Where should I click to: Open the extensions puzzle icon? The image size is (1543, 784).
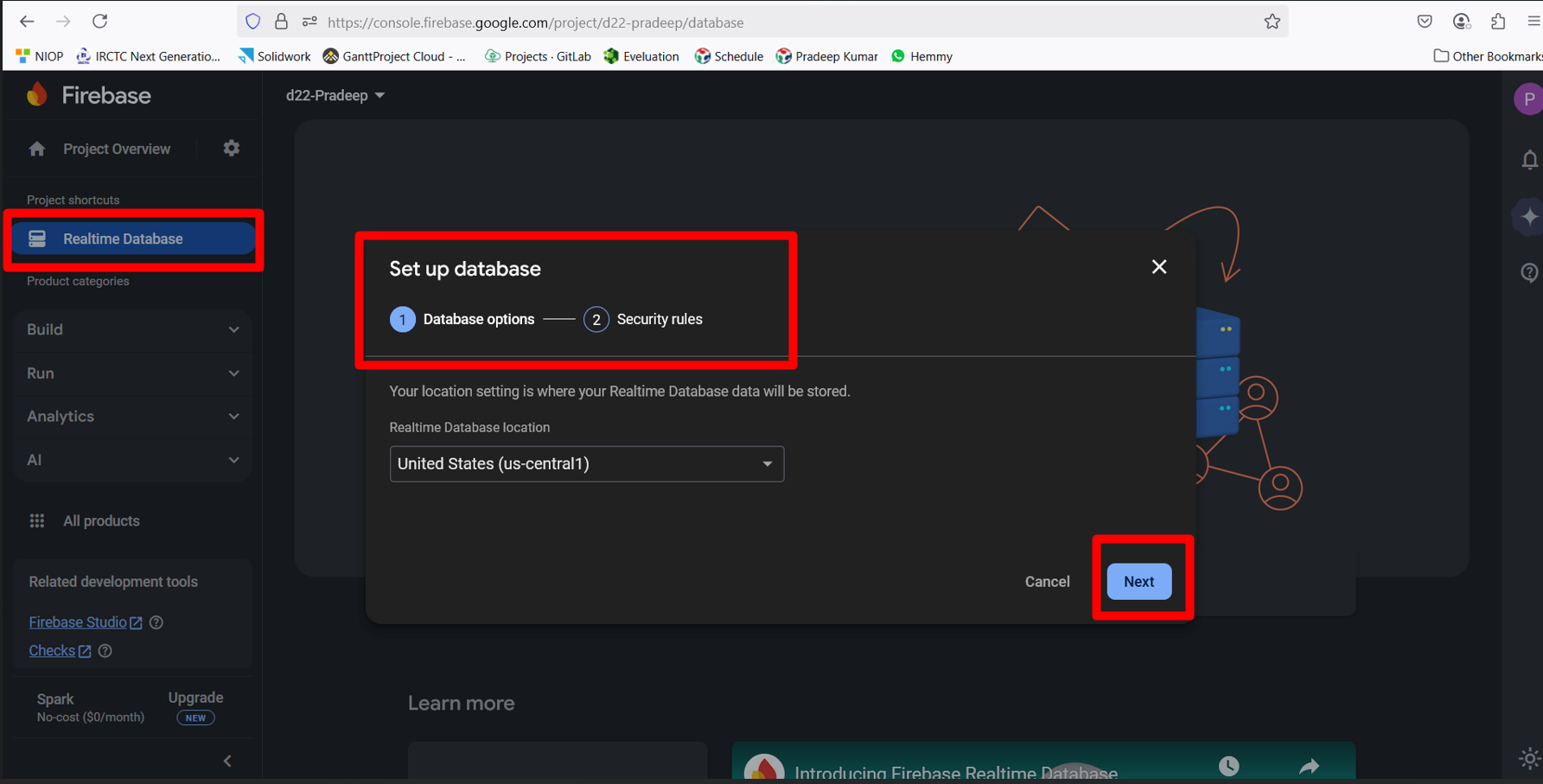point(1498,22)
